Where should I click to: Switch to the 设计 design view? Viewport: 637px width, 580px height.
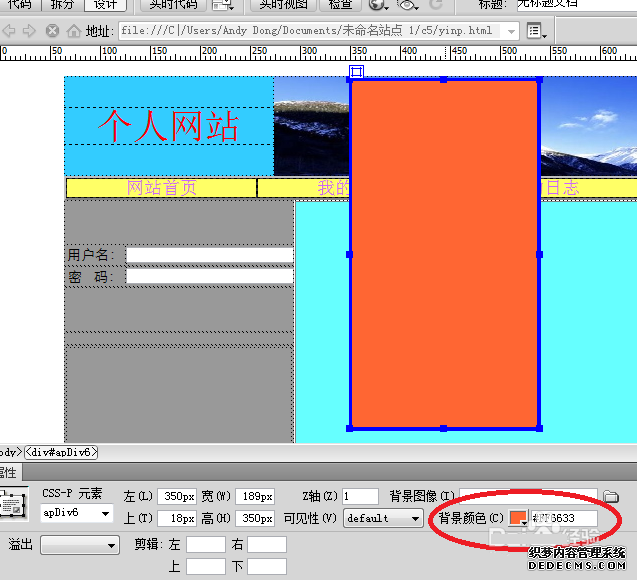(105, 5)
